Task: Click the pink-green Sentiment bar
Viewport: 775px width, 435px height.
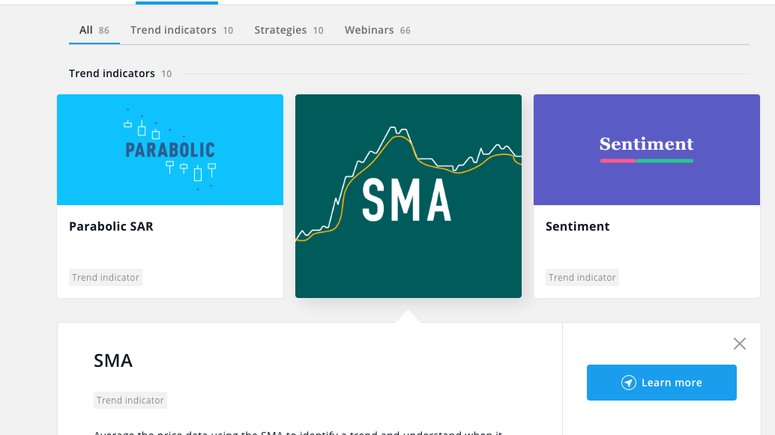Action: tap(646, 160)
